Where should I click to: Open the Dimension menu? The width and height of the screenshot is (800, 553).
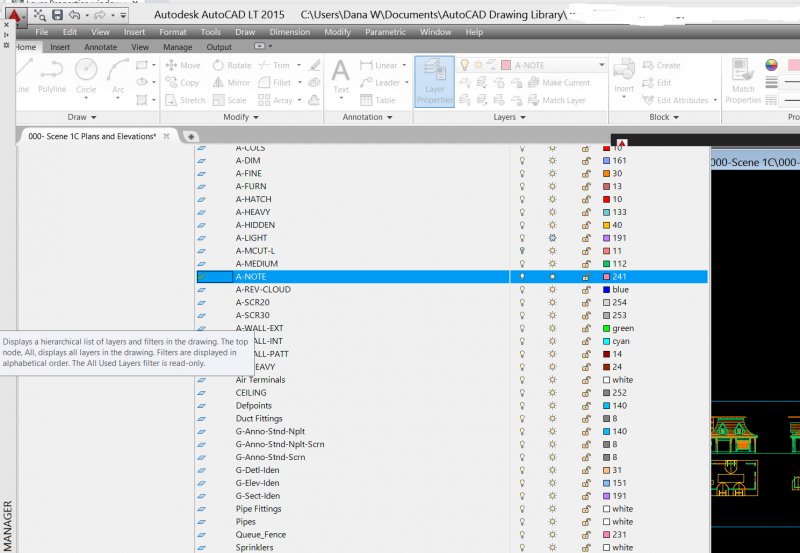pos(289,32)
